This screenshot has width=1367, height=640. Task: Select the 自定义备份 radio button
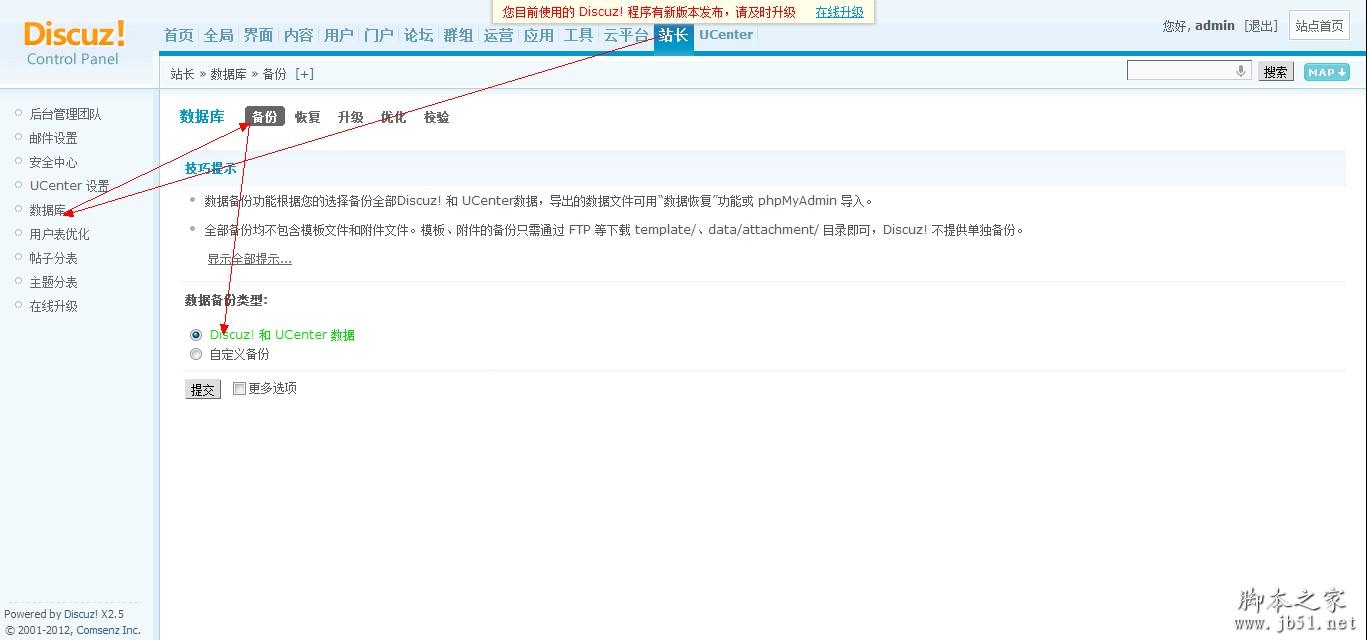(196, 353)
